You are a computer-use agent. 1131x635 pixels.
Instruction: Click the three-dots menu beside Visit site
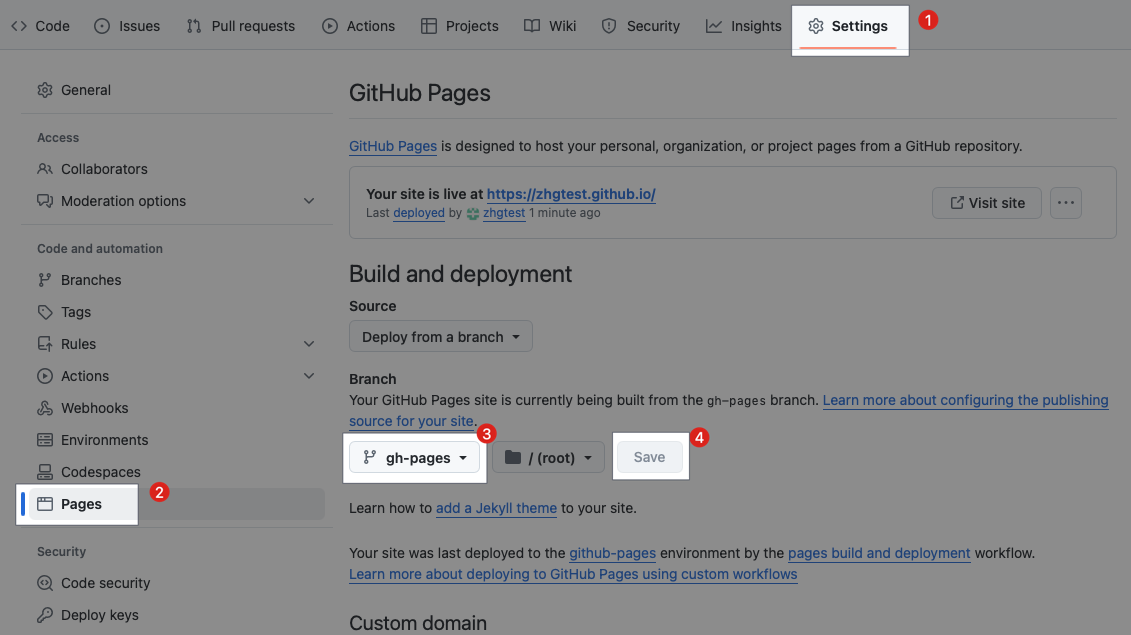click(1066, 203)
